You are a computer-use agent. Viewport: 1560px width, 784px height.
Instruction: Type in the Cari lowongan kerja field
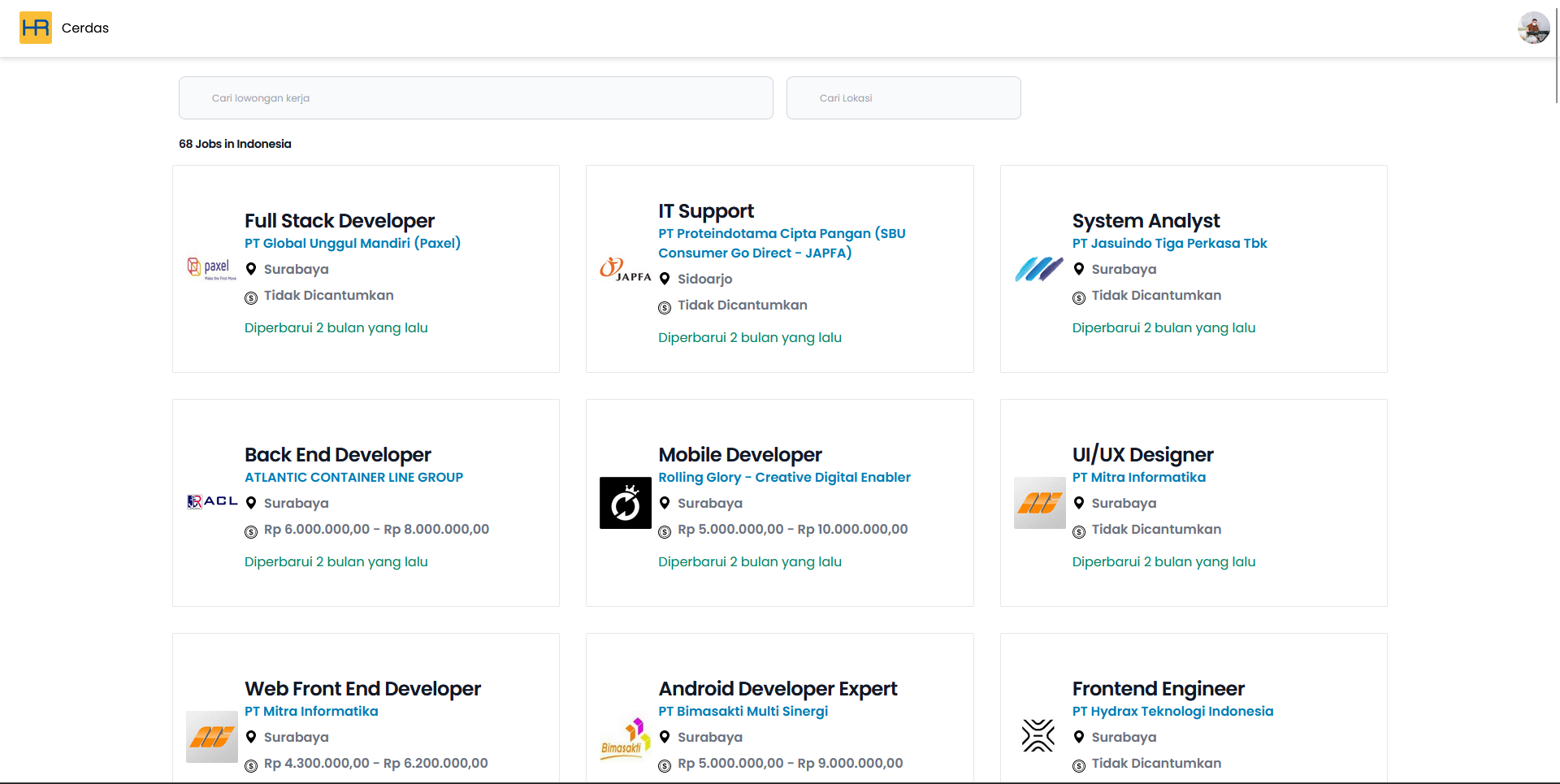pos(475,98)
